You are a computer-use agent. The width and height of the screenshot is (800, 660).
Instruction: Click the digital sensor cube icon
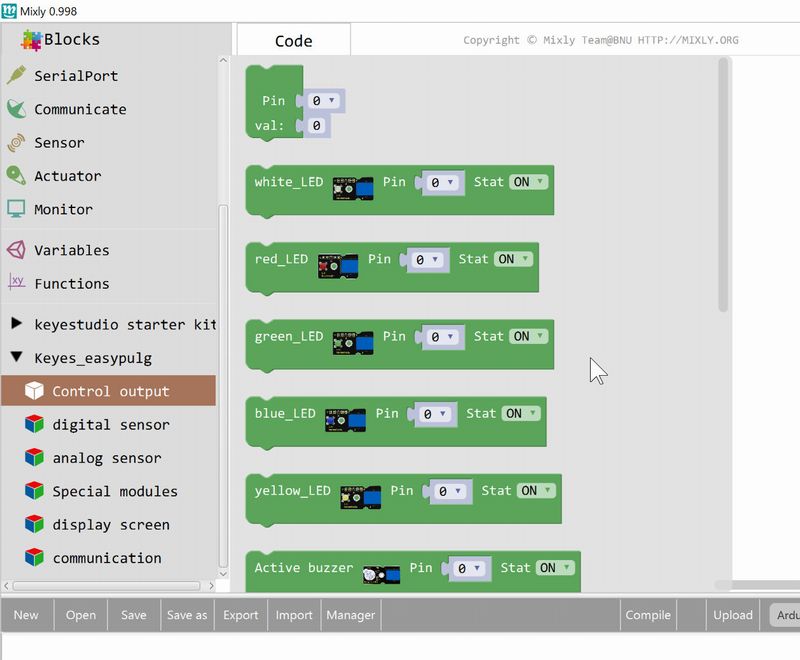click(x=34, y=424)
